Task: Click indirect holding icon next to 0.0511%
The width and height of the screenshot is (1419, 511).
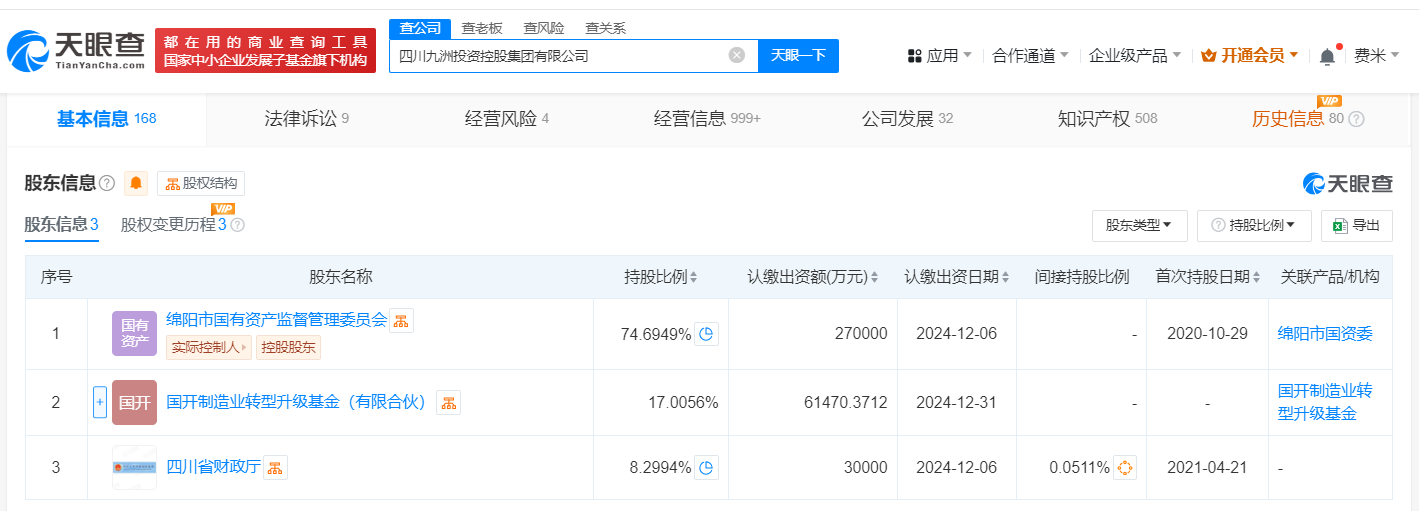Action: tap(1125, 467)
